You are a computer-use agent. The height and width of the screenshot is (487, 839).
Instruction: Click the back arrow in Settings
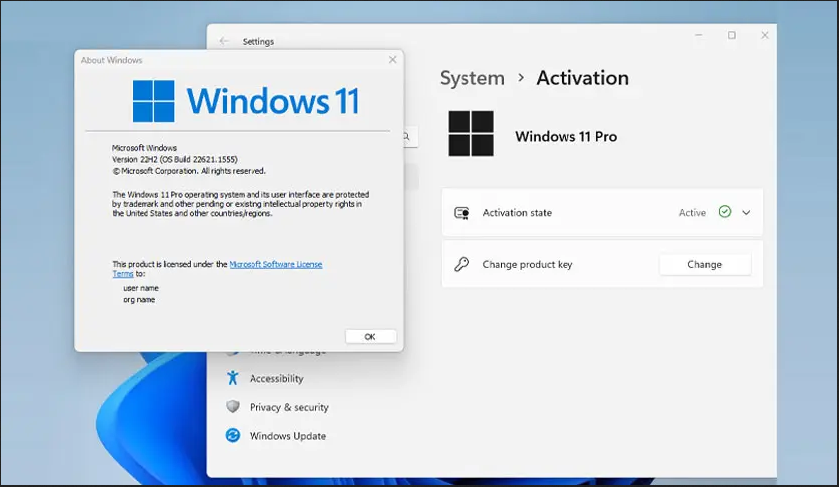[x=224, y=41]
